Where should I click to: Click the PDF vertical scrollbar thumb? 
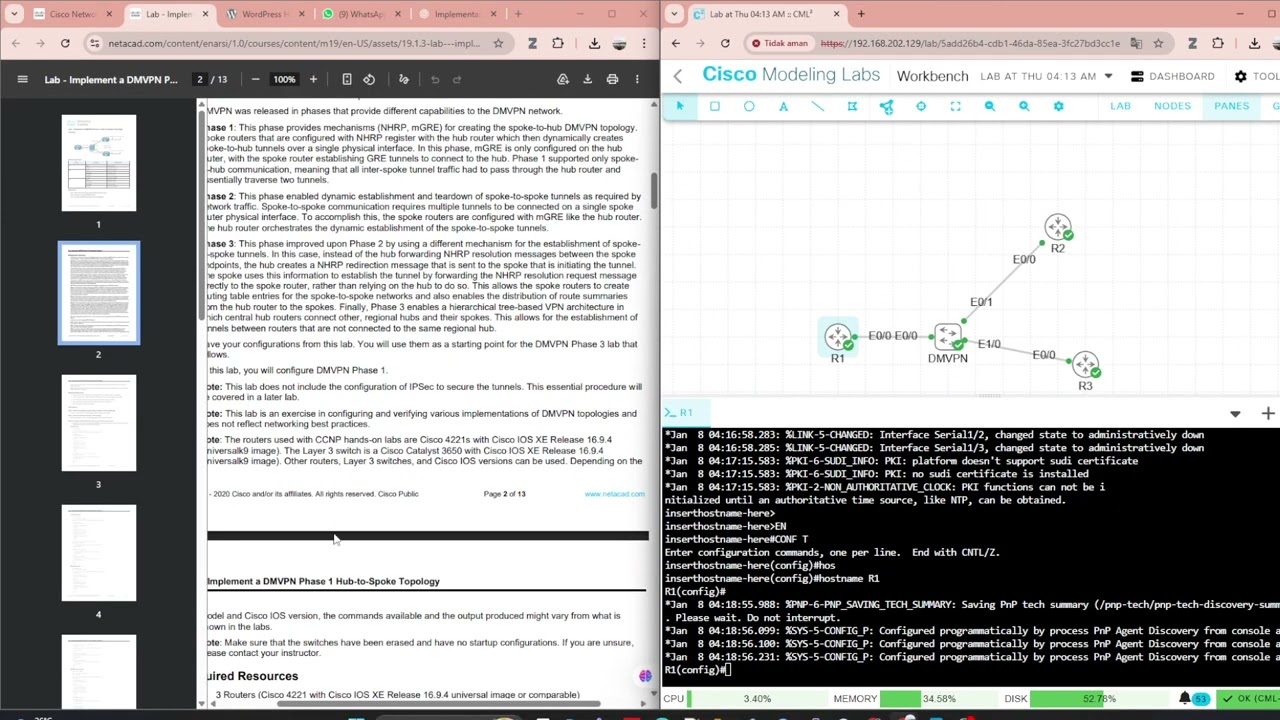(x=654, y=190)
